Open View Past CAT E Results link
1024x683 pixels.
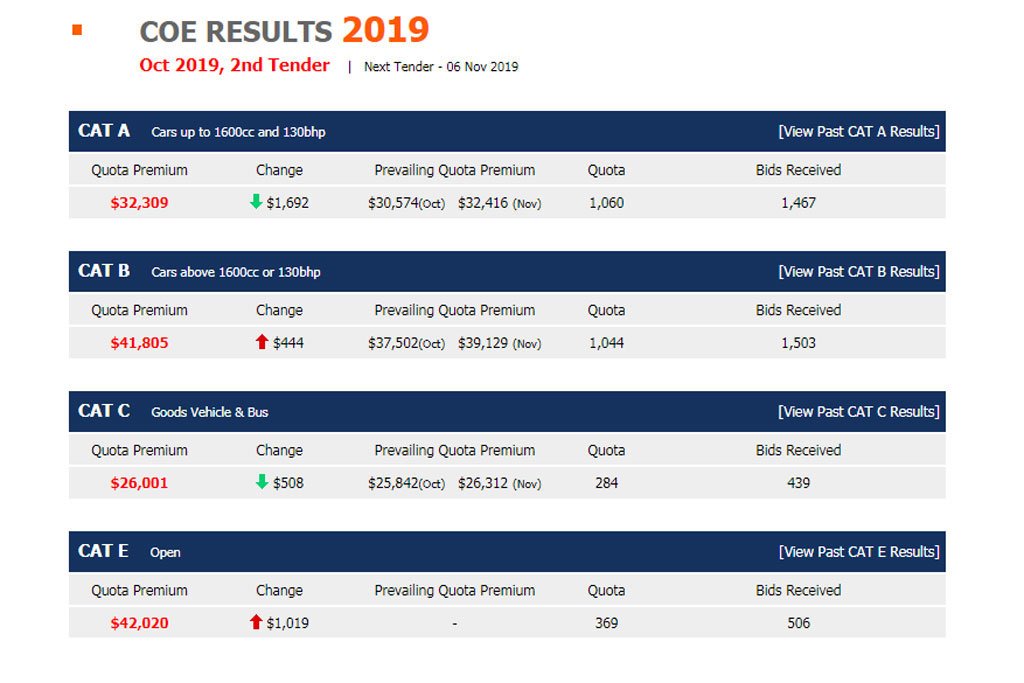tap(859, 552)
